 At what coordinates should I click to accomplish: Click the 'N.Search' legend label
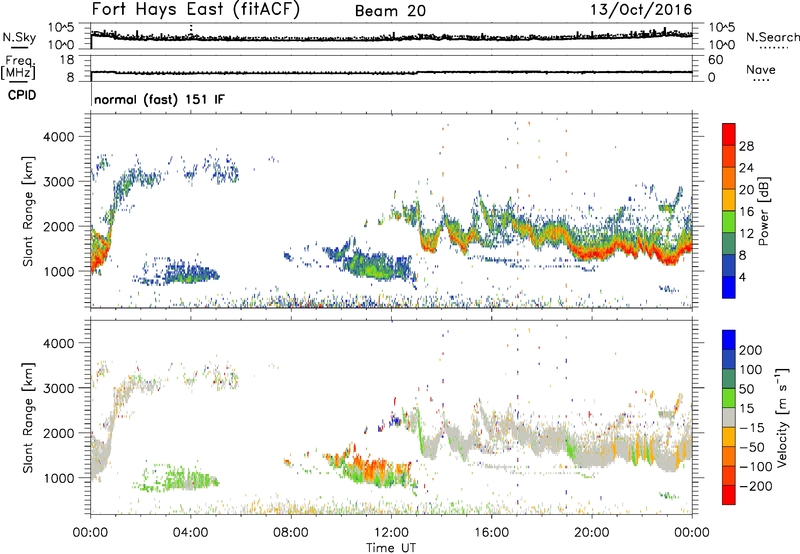point(772,37)
